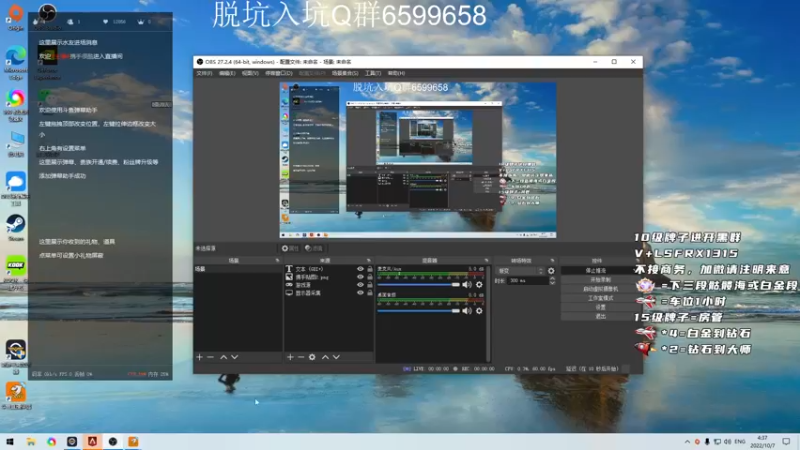Open the Help menu in OBS
800x450 pixels.
[396, 73]
